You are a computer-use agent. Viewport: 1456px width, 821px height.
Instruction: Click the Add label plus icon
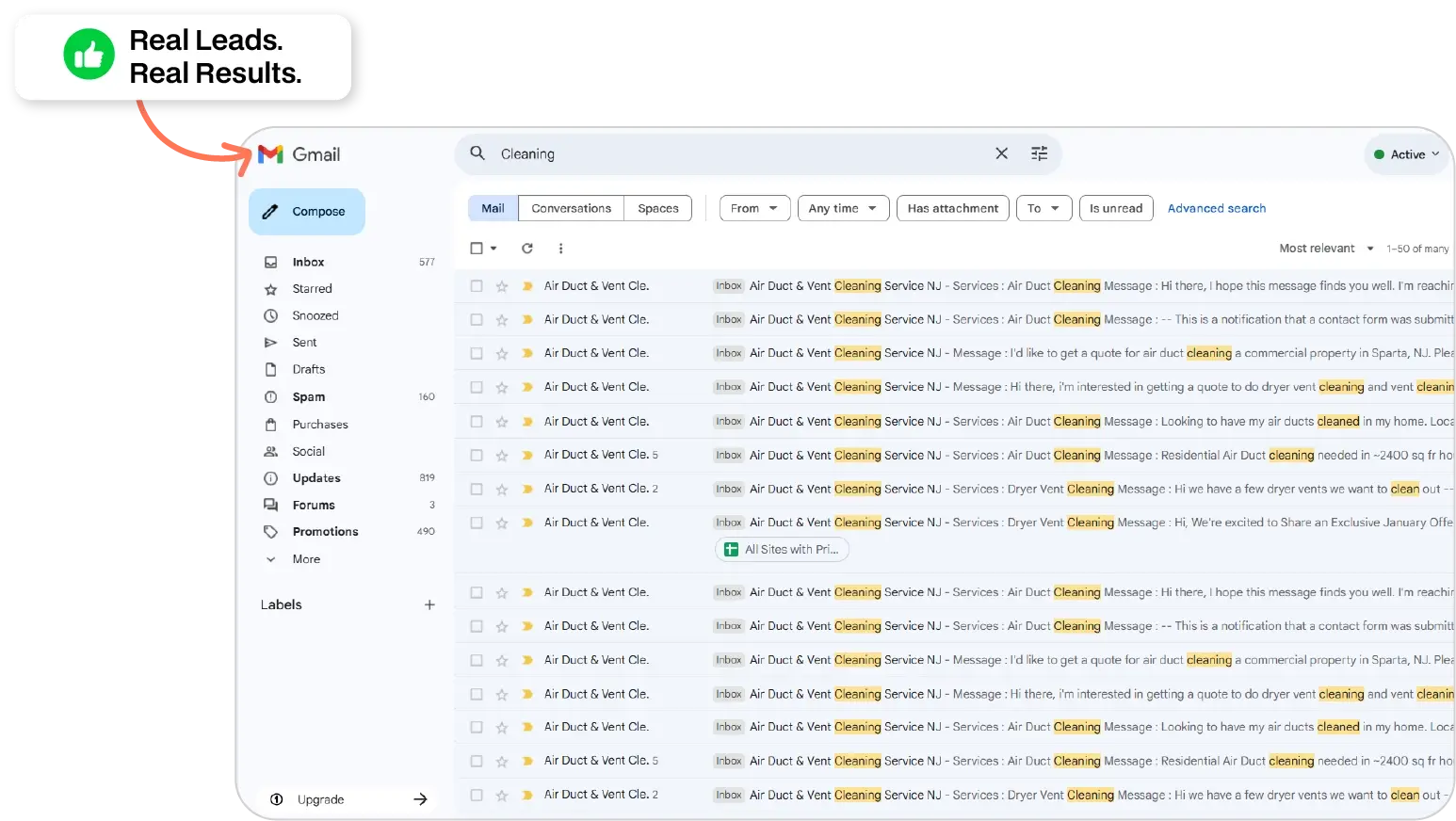point(429,604)
